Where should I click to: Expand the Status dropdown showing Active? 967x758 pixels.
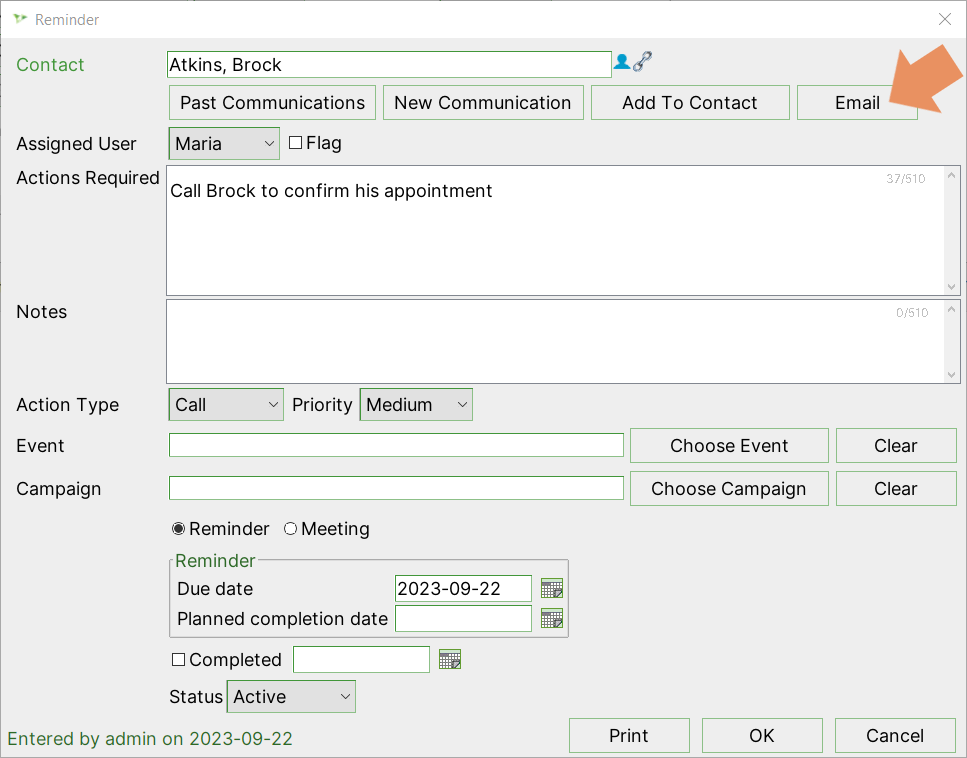click(291, 696)
